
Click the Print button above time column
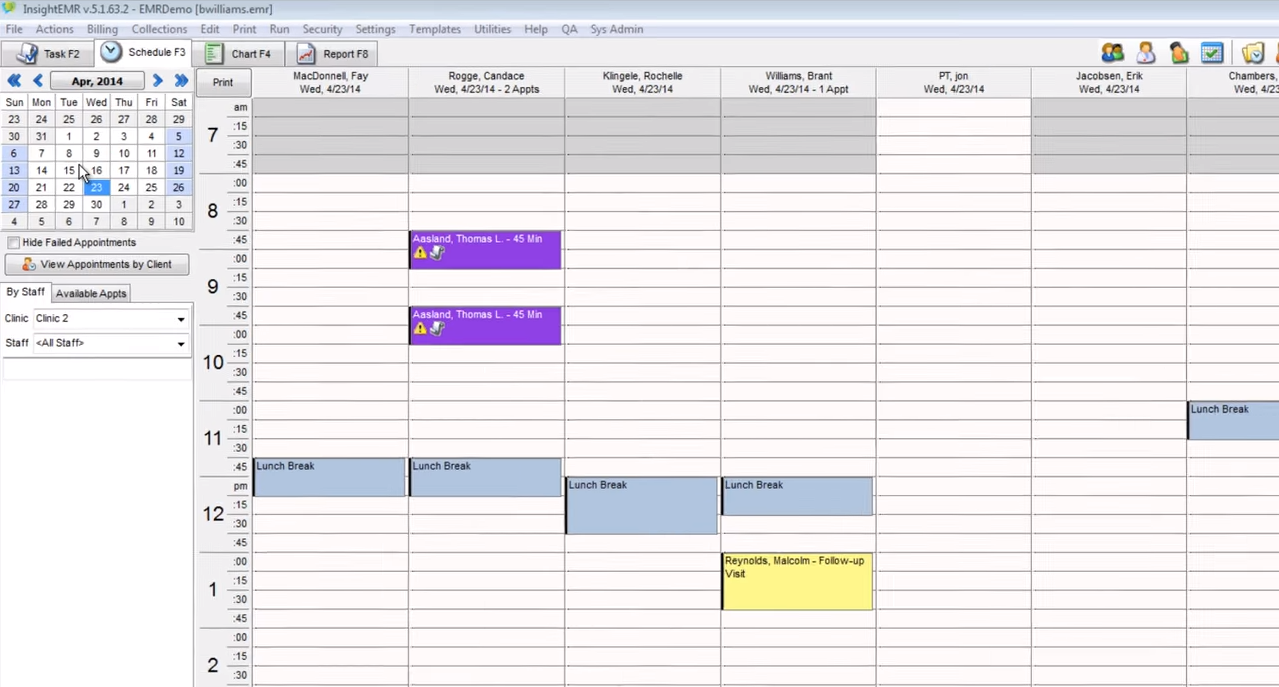pyautogui.click(x=223, y=83)
